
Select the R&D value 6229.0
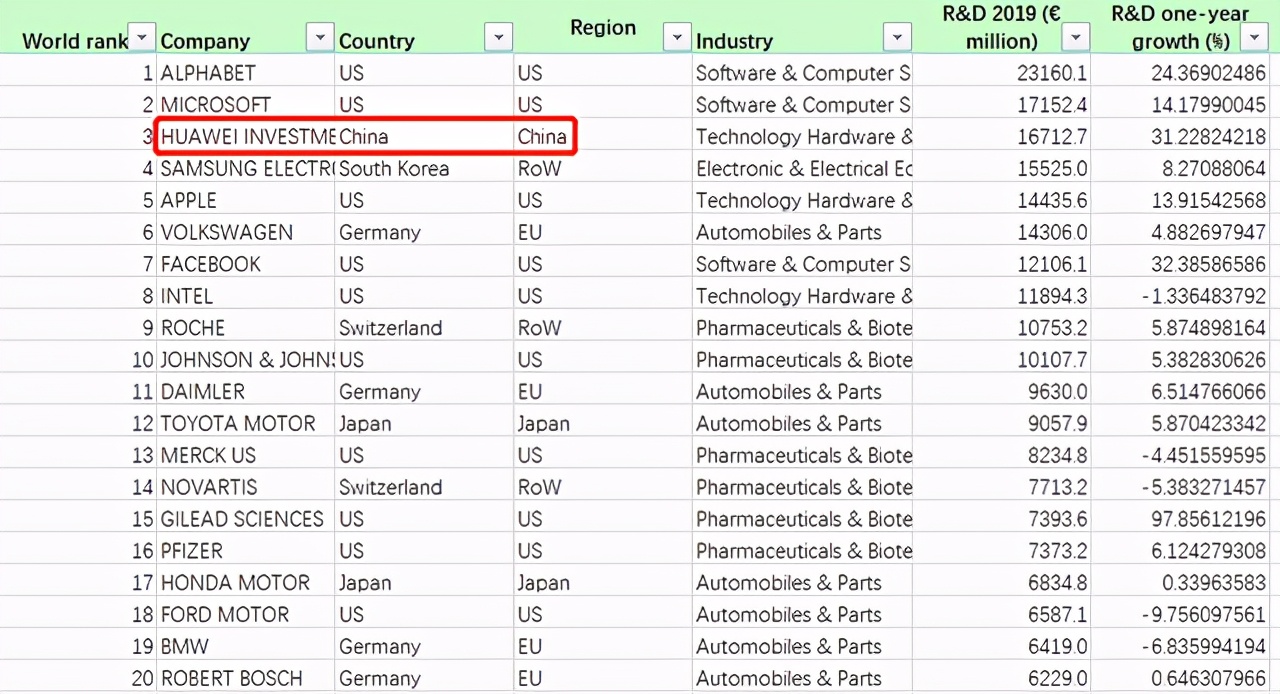point(1002,679)
